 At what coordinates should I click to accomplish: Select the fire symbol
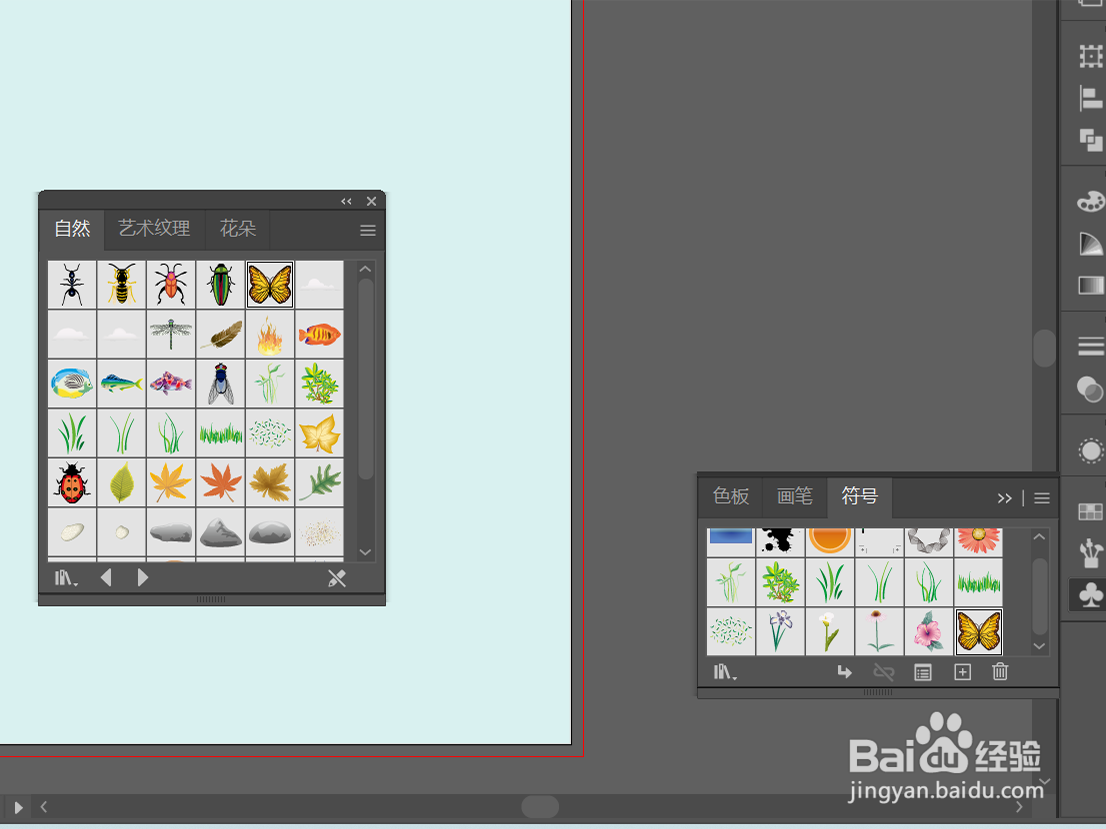tap(270, 334)
